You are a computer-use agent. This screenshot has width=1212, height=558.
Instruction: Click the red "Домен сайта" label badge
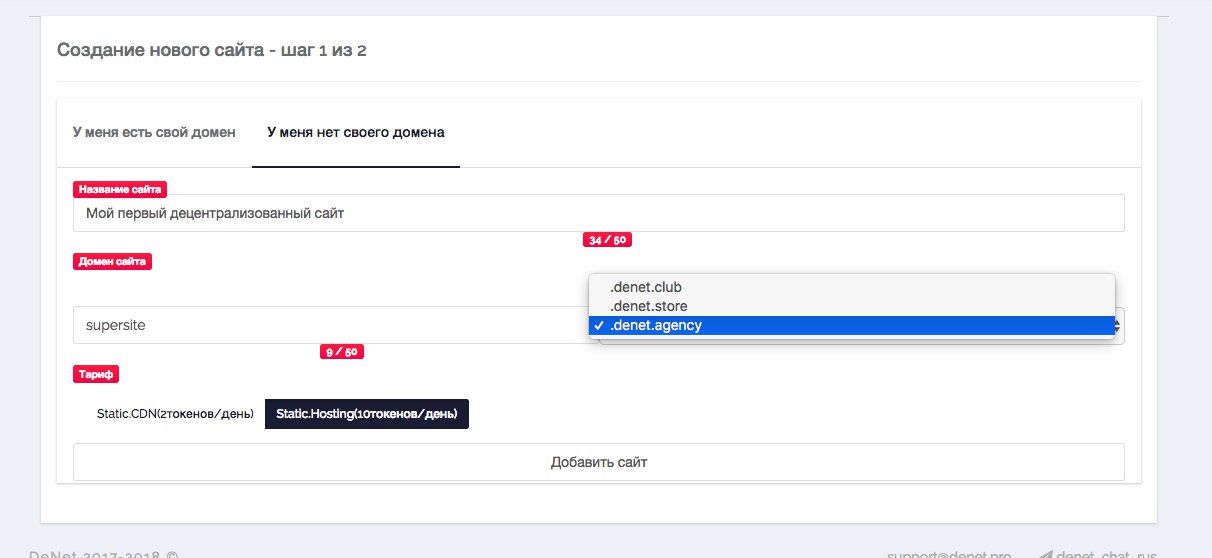click(113, 262)
